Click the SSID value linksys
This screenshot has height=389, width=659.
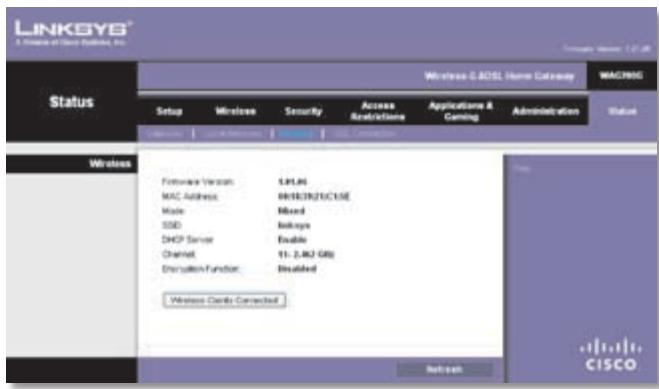tap(294, 226)
